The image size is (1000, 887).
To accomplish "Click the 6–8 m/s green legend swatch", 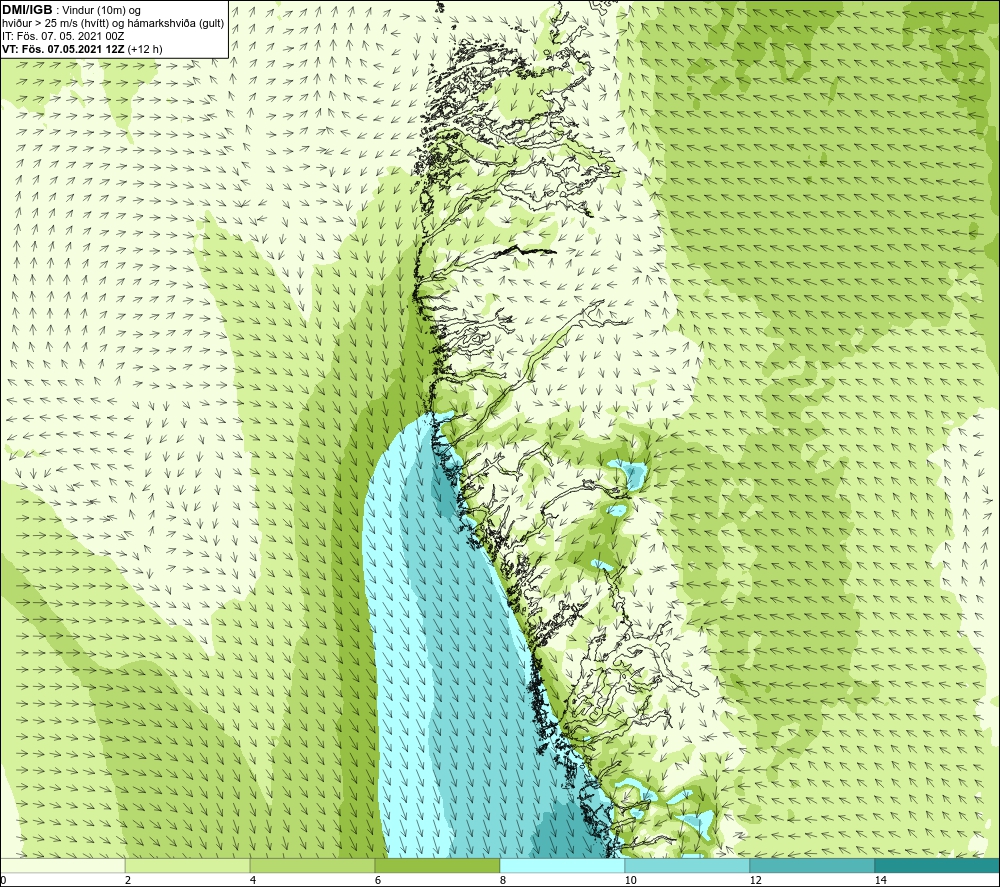I will (438, 865).
